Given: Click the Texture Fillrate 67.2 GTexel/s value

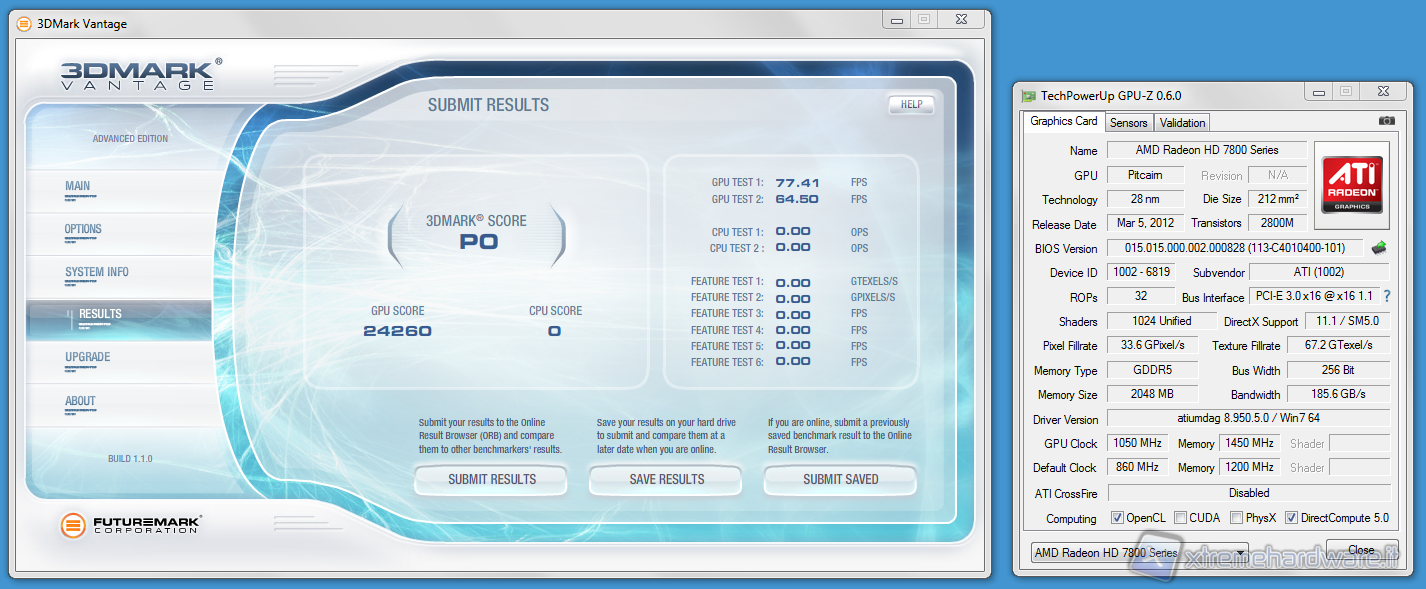Looking at the screenshot, I should pyautogui.click(x=1340, y=345).
